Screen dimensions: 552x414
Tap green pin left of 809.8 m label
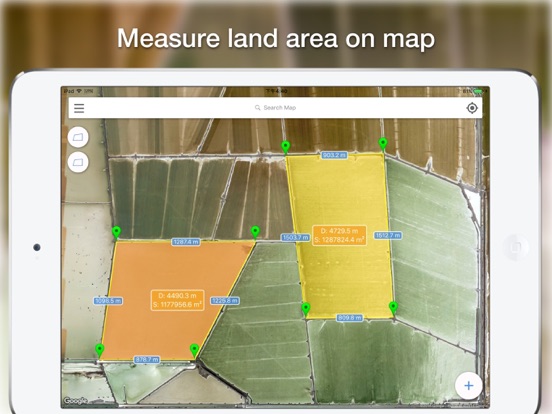pyautogui.click(x=306, y=309)
